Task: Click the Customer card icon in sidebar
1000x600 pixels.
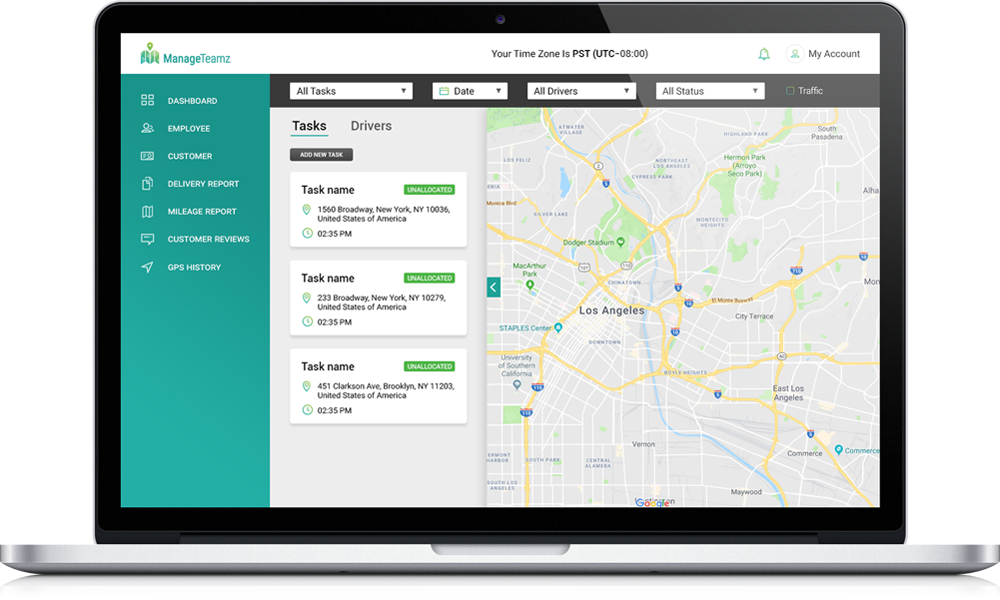Action: click(x=148, y=156)
